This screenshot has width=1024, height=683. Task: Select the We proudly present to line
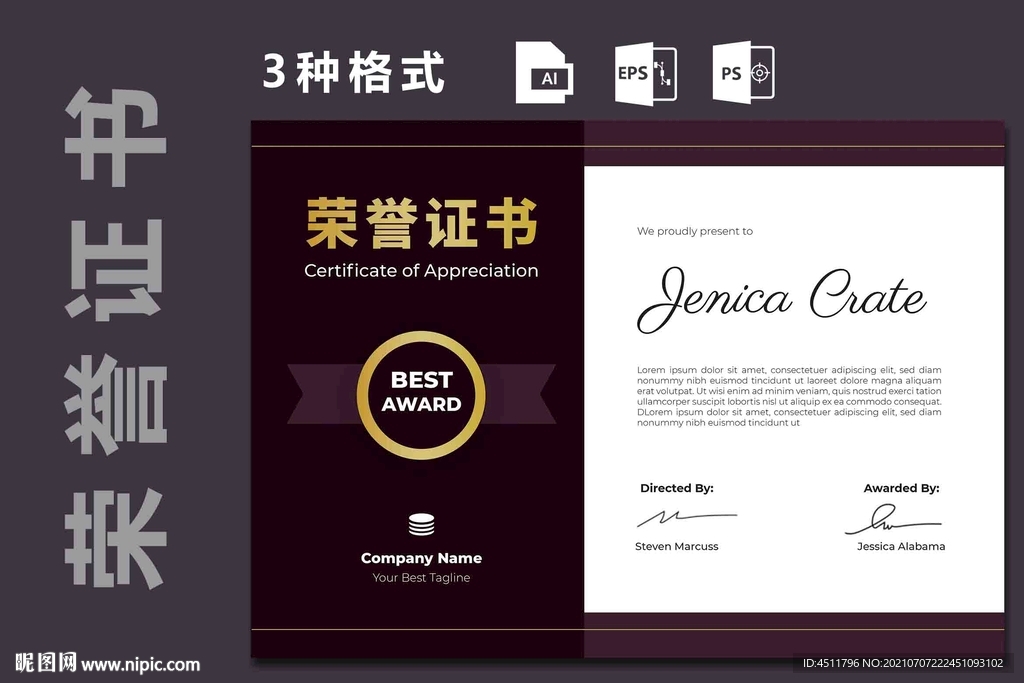point(695,232)
